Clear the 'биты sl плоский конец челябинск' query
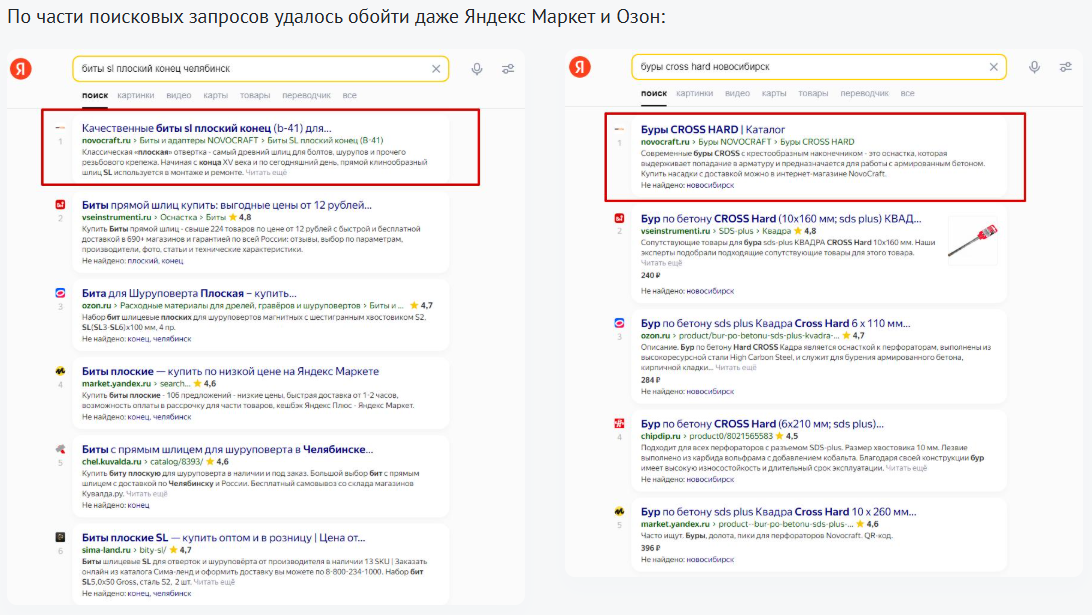Image resolution: width=1092 pixels, height=615 pixels. pos(436,69)
